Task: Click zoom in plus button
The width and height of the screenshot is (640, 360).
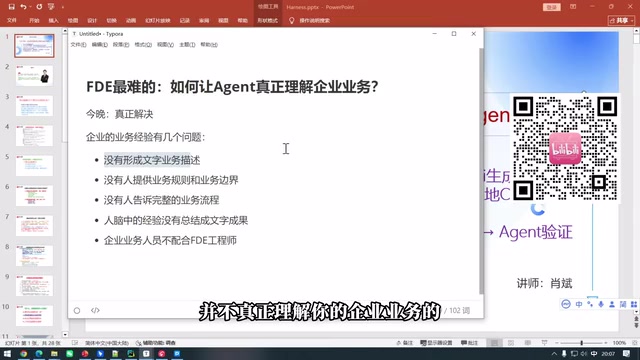Action: tap(606, 343)
